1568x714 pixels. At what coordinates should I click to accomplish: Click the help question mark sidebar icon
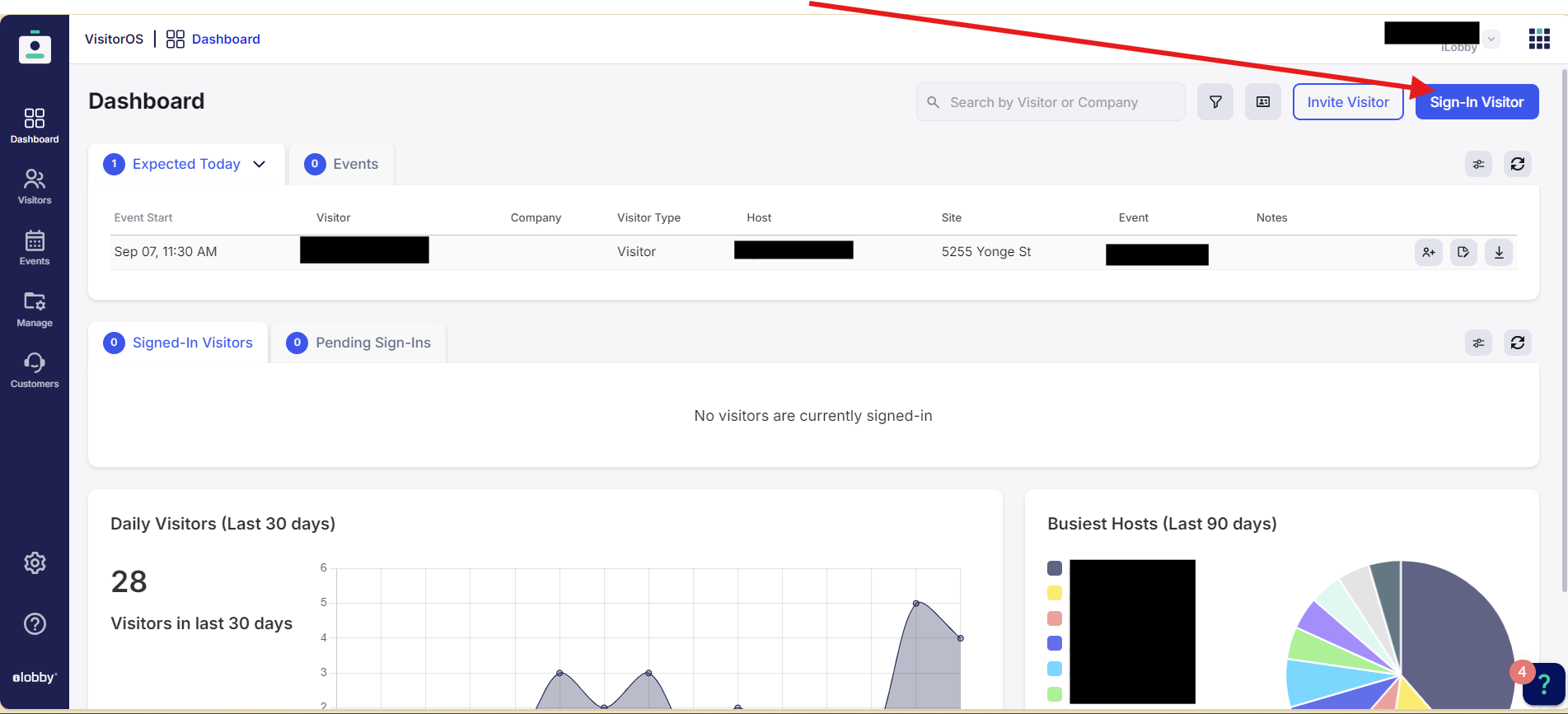[x=35, y=624]
